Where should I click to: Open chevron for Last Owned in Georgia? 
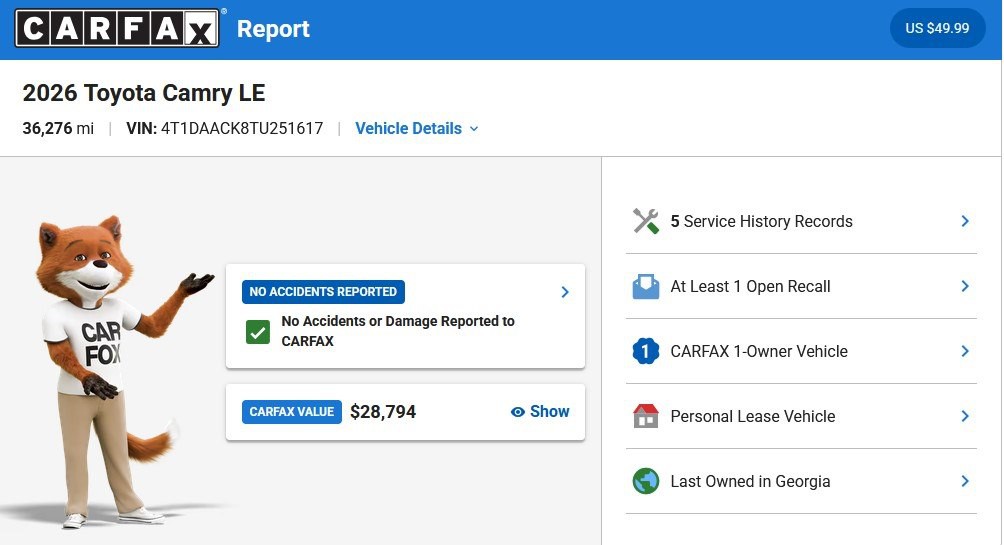(965, 481)
